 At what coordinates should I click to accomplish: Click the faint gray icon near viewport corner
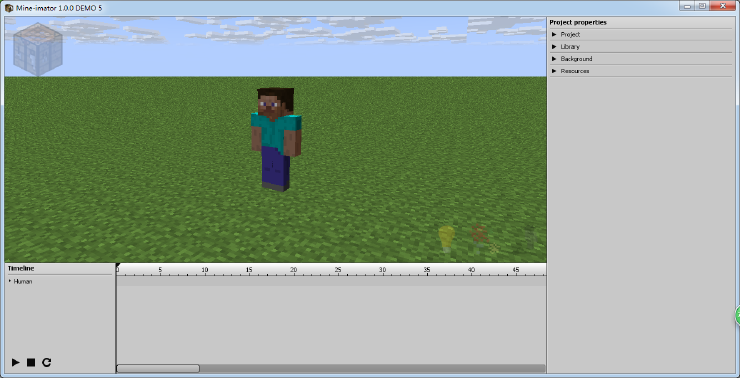530,238
